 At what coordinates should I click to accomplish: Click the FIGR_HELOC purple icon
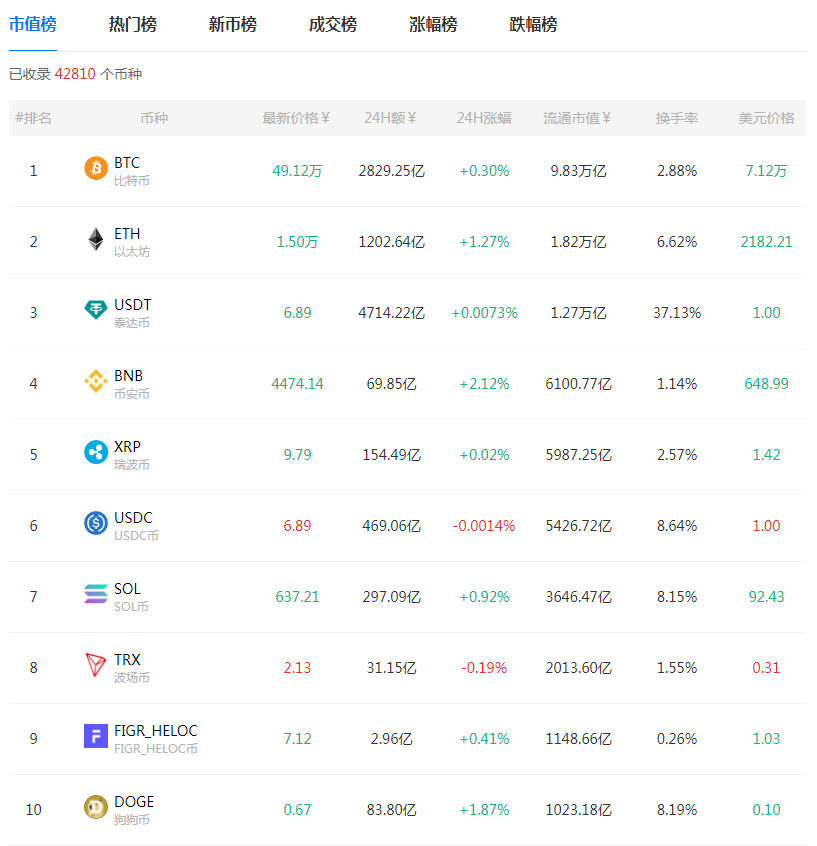(x=96, y=737)
